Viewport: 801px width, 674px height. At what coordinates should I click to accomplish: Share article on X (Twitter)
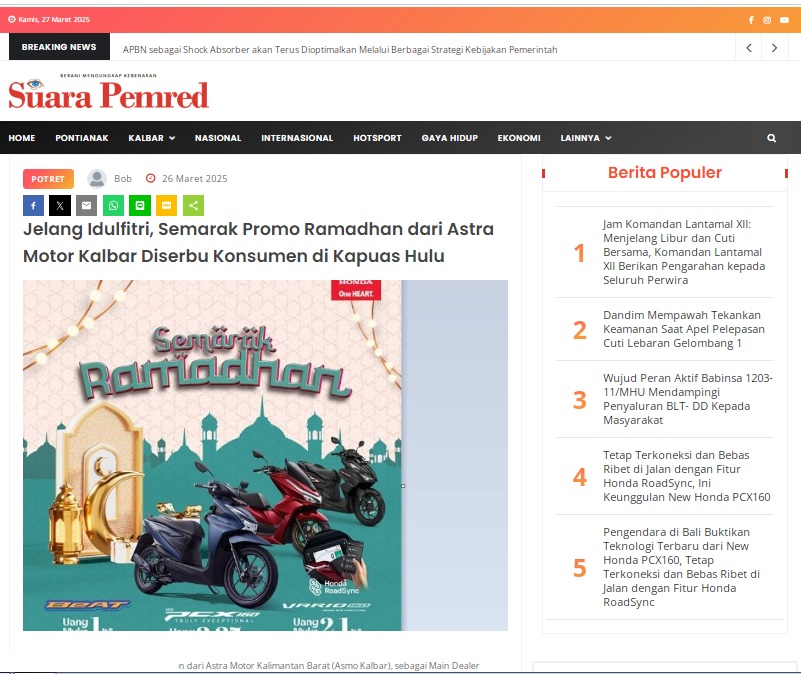pos(60,205)
